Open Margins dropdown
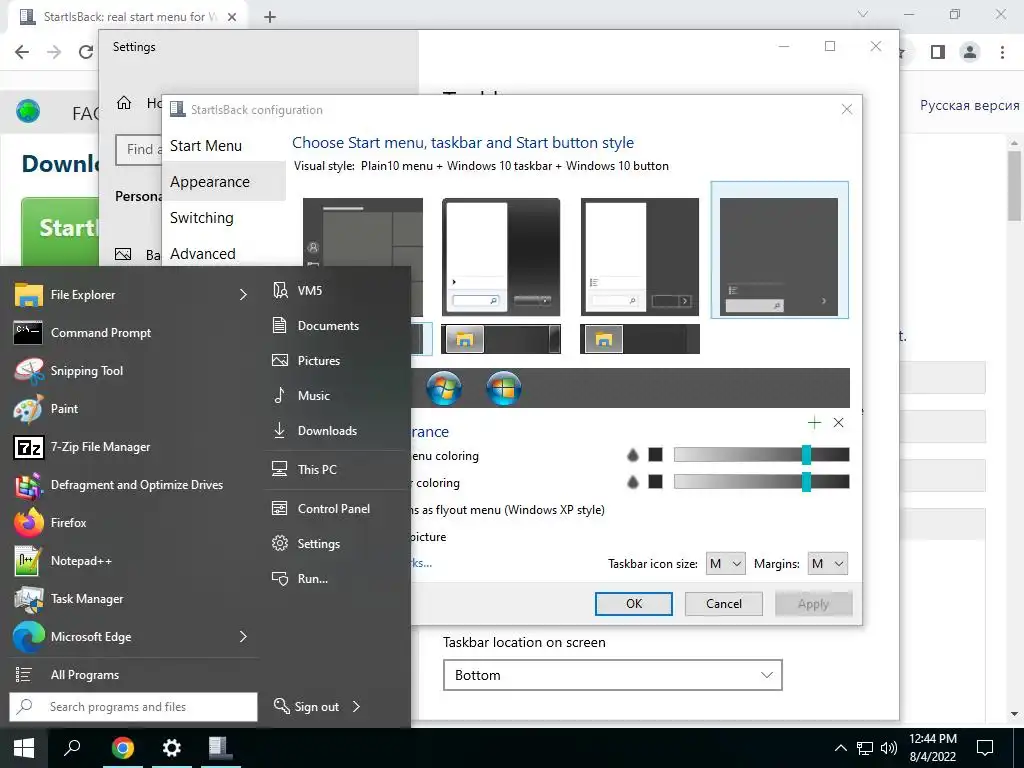 [827, 564]
